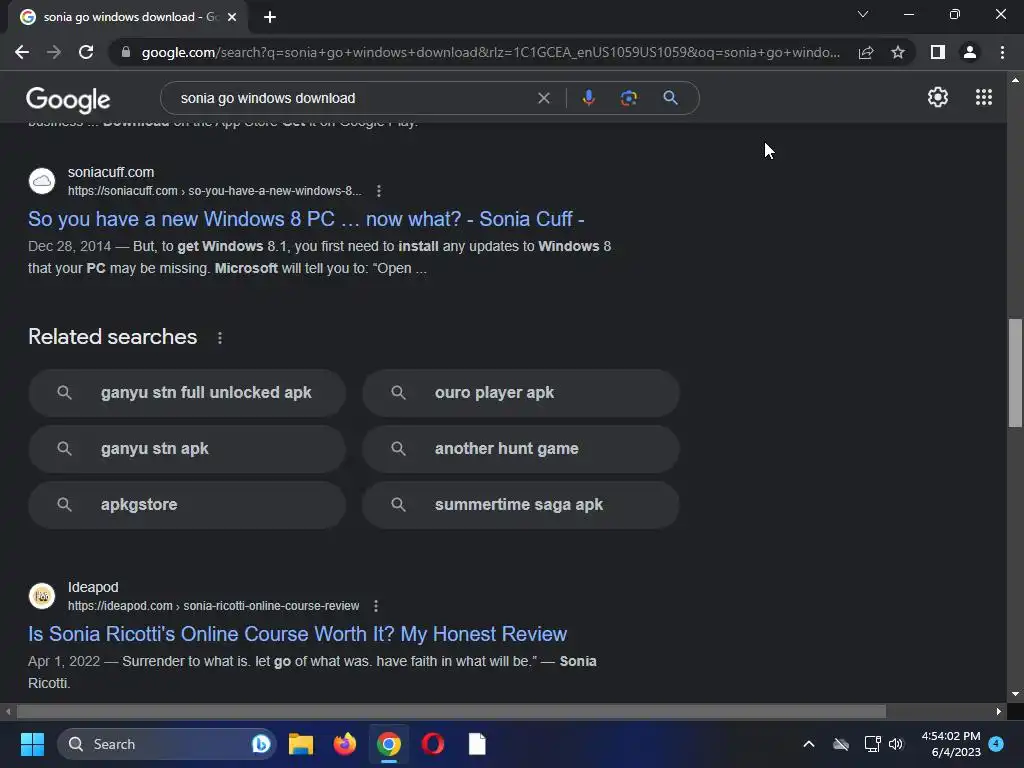
Task: Click the Ideapod site name
Action: coord(93,587)
